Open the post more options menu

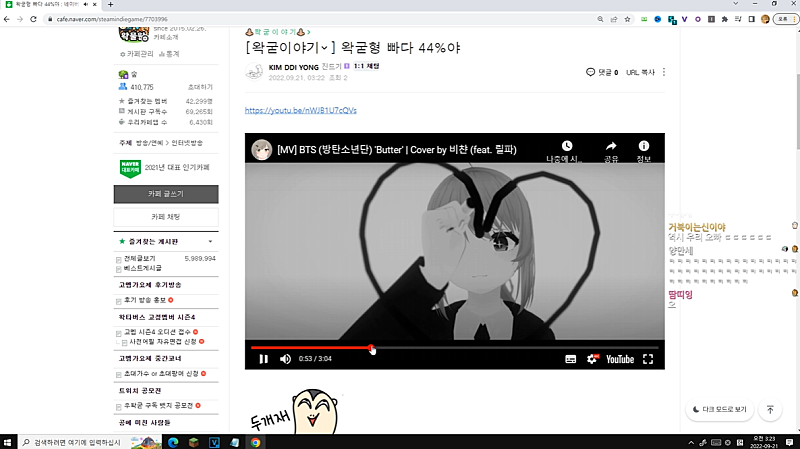click(664, 72)
